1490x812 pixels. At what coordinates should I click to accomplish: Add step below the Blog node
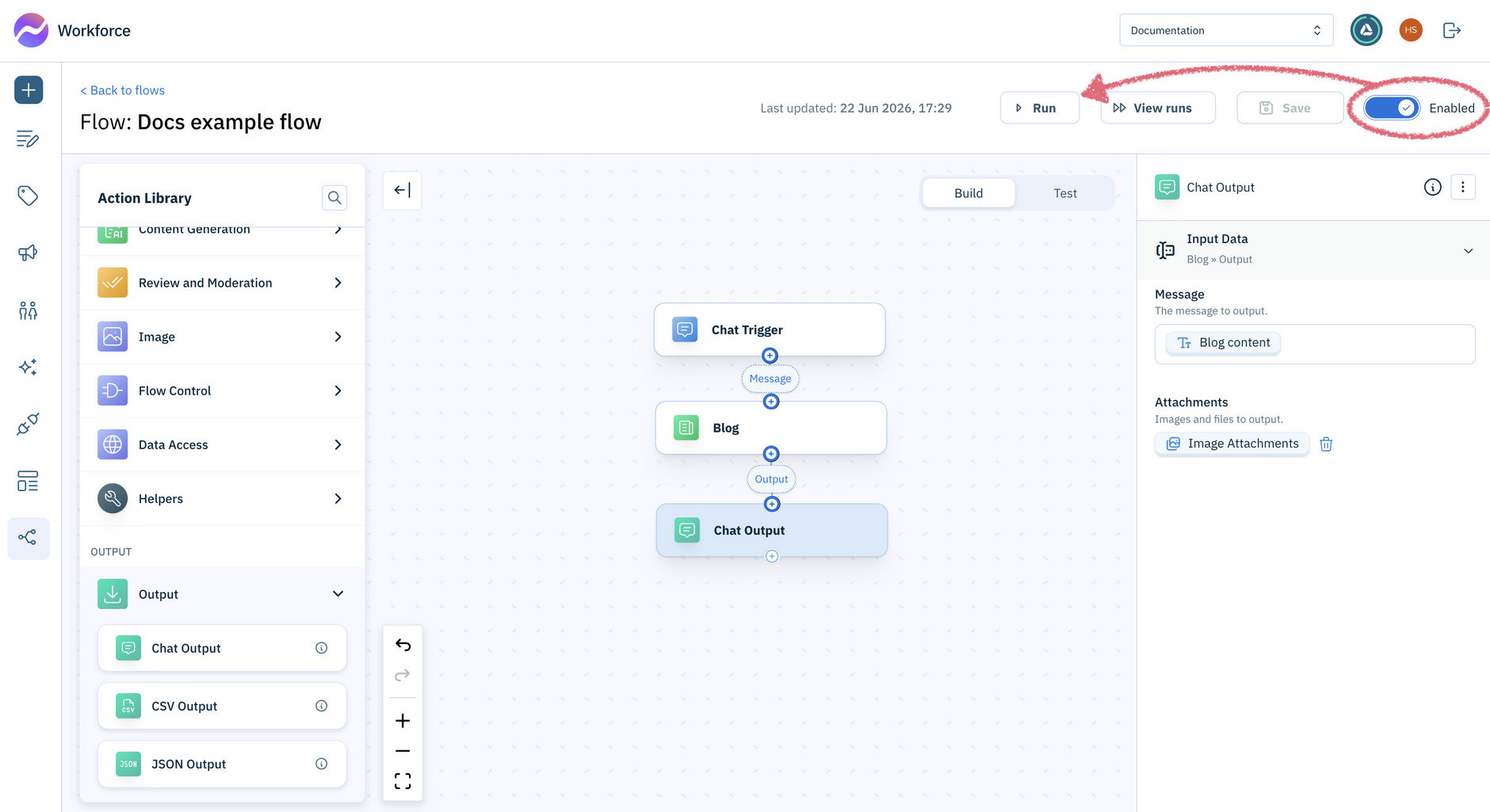point(771,454)
